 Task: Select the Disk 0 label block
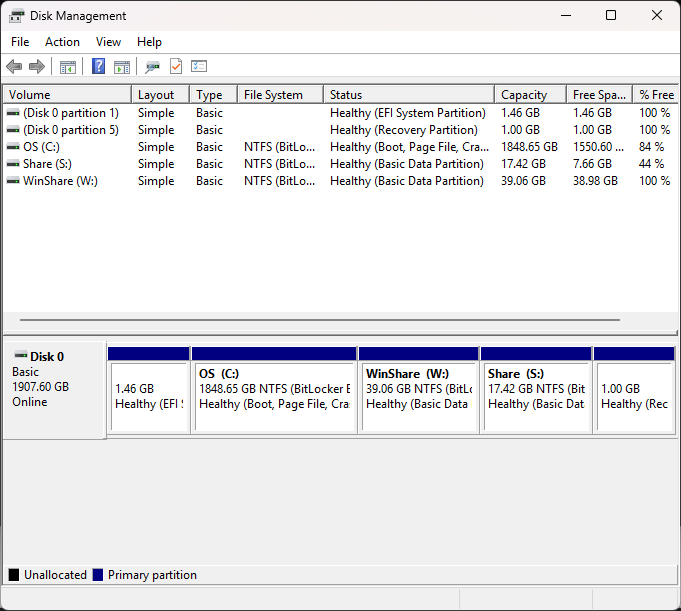click(54, 390)
